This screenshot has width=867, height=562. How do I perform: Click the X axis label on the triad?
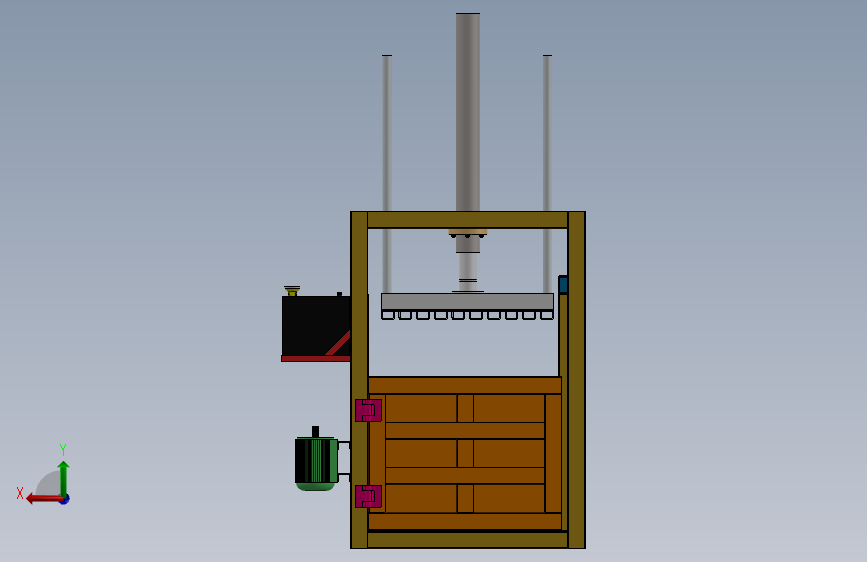20,493
